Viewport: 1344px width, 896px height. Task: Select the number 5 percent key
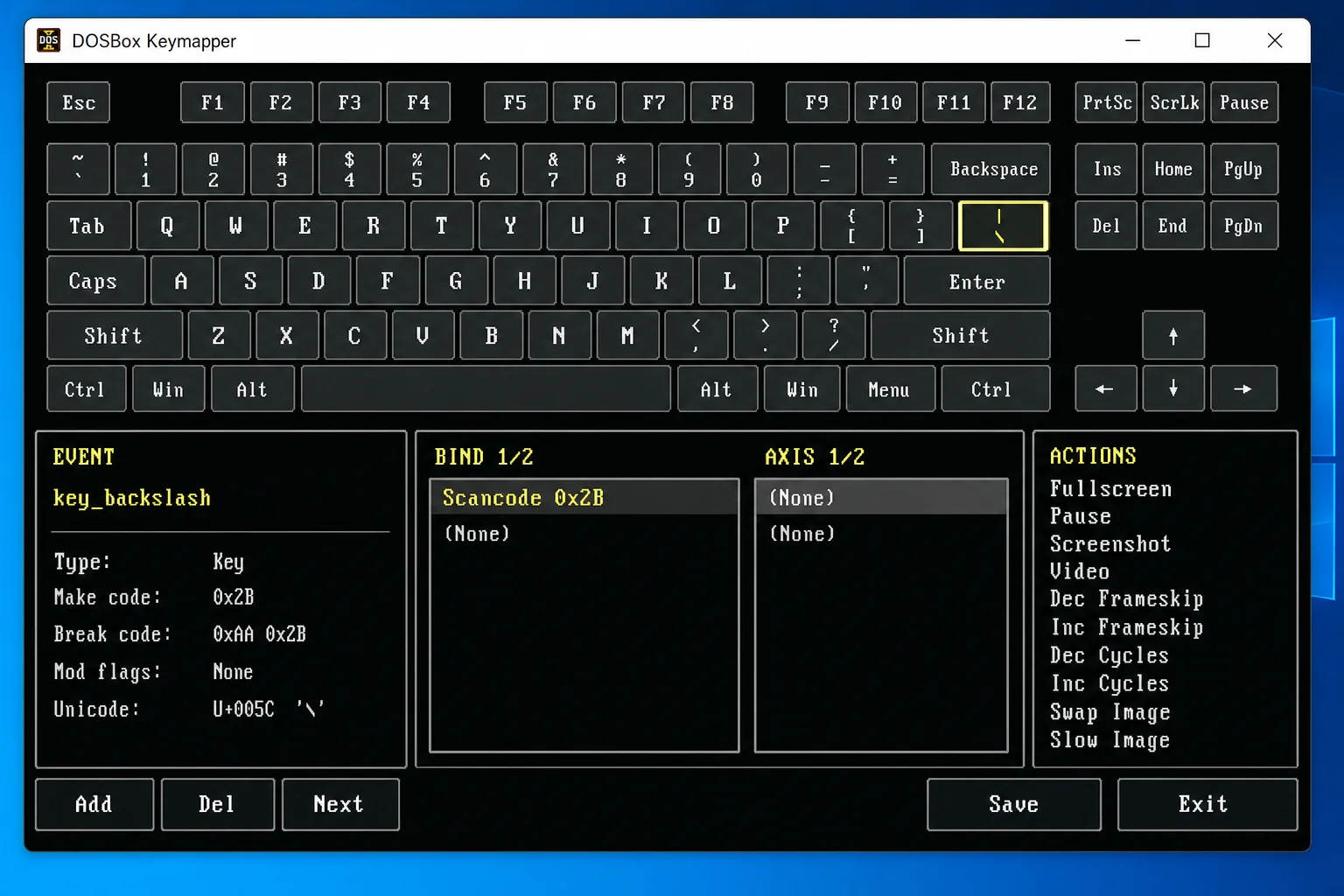417,169
